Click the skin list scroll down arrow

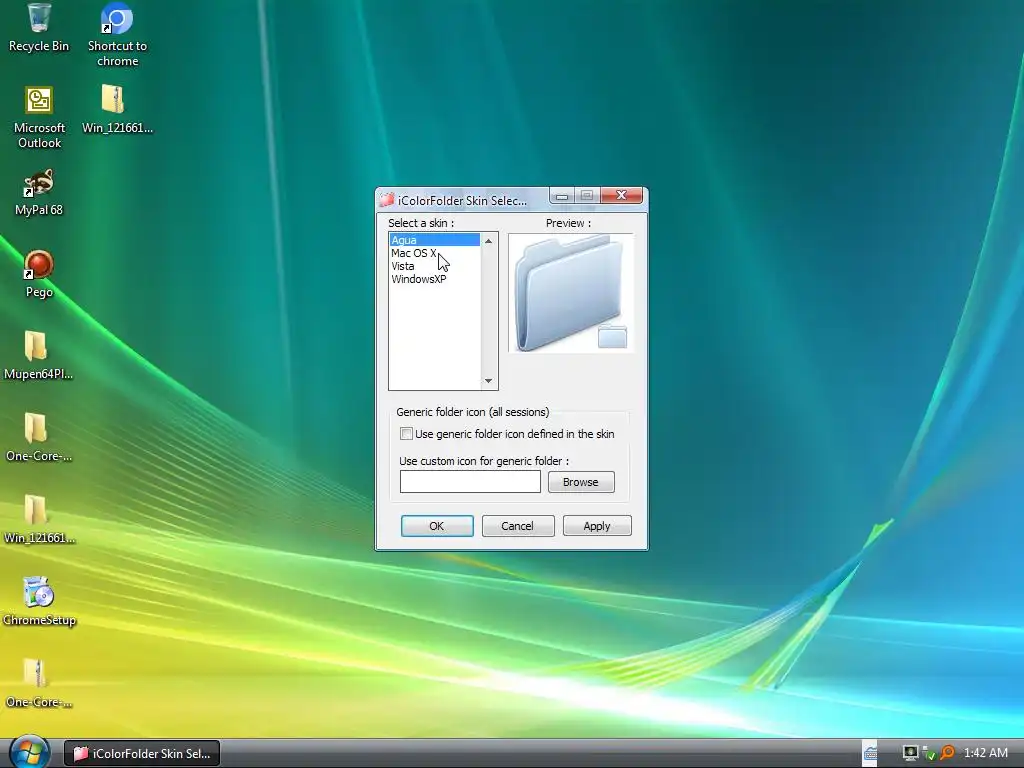(488, 381)
